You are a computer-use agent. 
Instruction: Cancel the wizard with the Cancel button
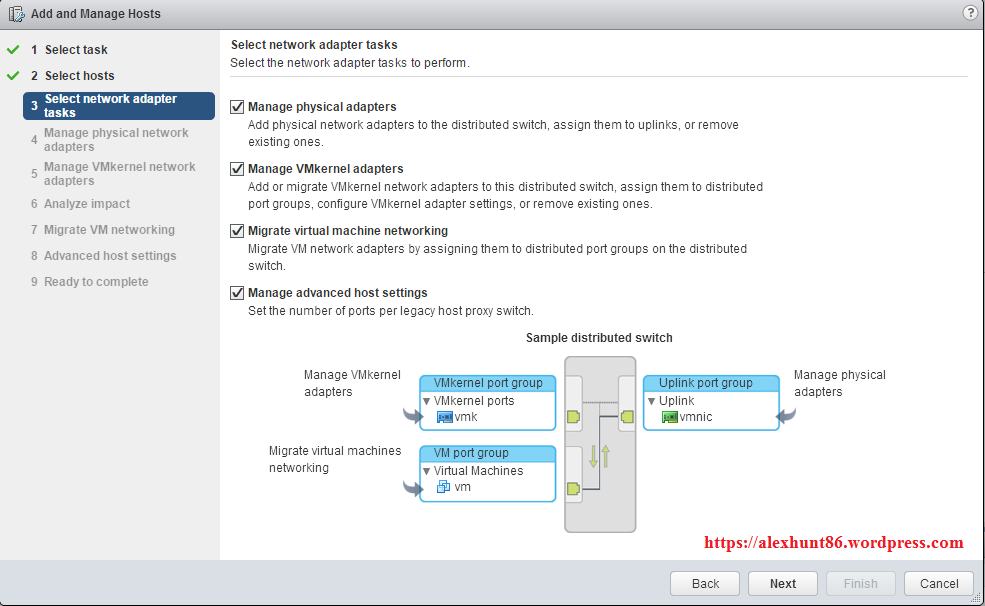click(x=938, y=584)
